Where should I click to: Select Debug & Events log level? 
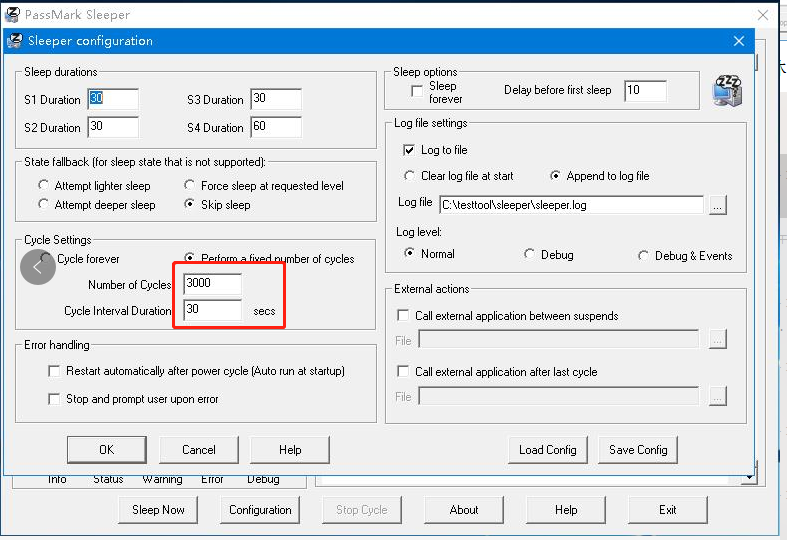pos(643,255)
